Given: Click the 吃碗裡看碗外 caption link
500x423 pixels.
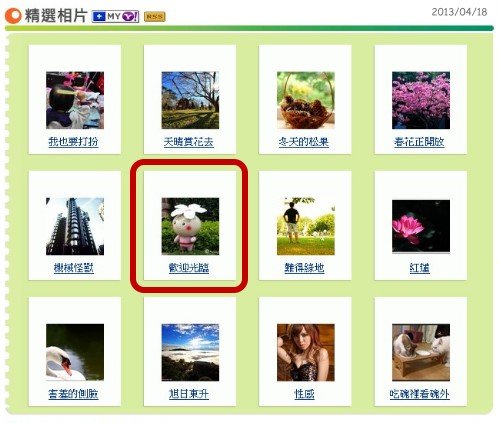Looking at the screenshot, I should (x=420, y=394).
